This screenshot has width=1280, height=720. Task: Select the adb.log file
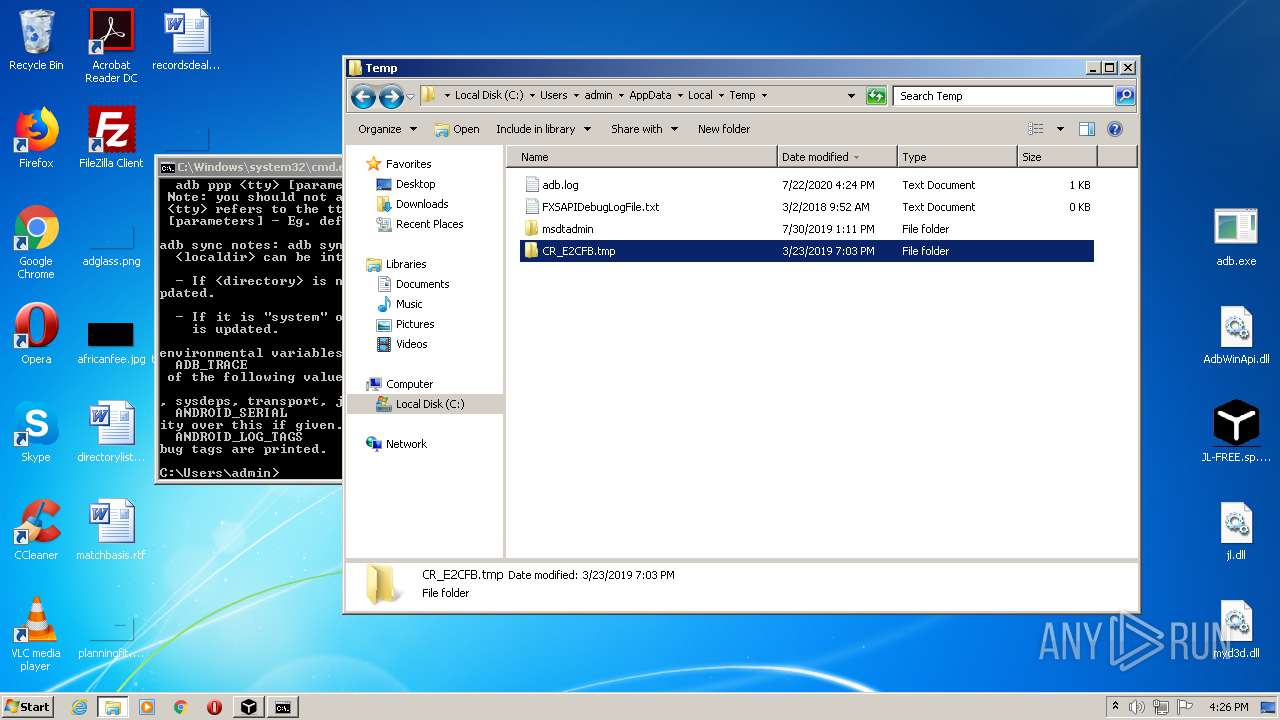807,185
